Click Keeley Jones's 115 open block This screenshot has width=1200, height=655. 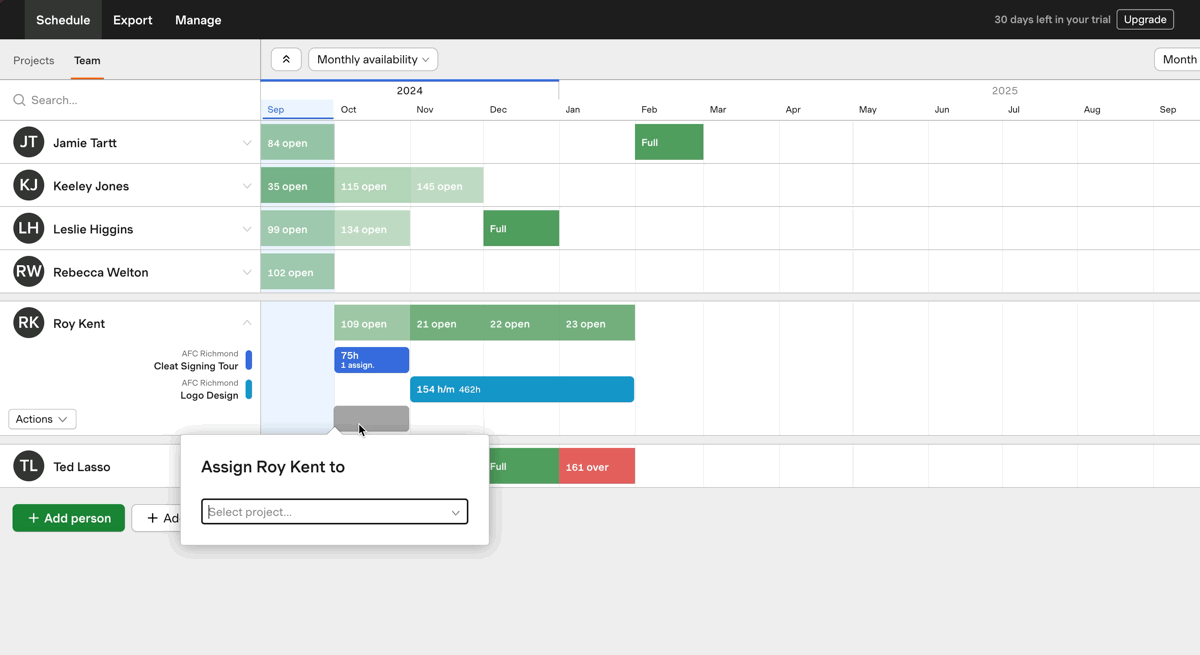click(x=372, y=186)
